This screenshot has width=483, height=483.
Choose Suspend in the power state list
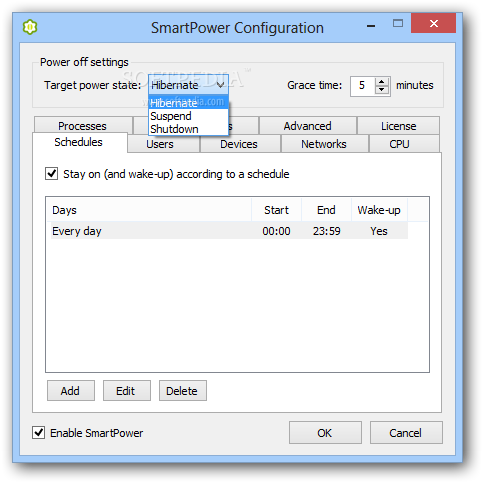click(x=188, y=116)
